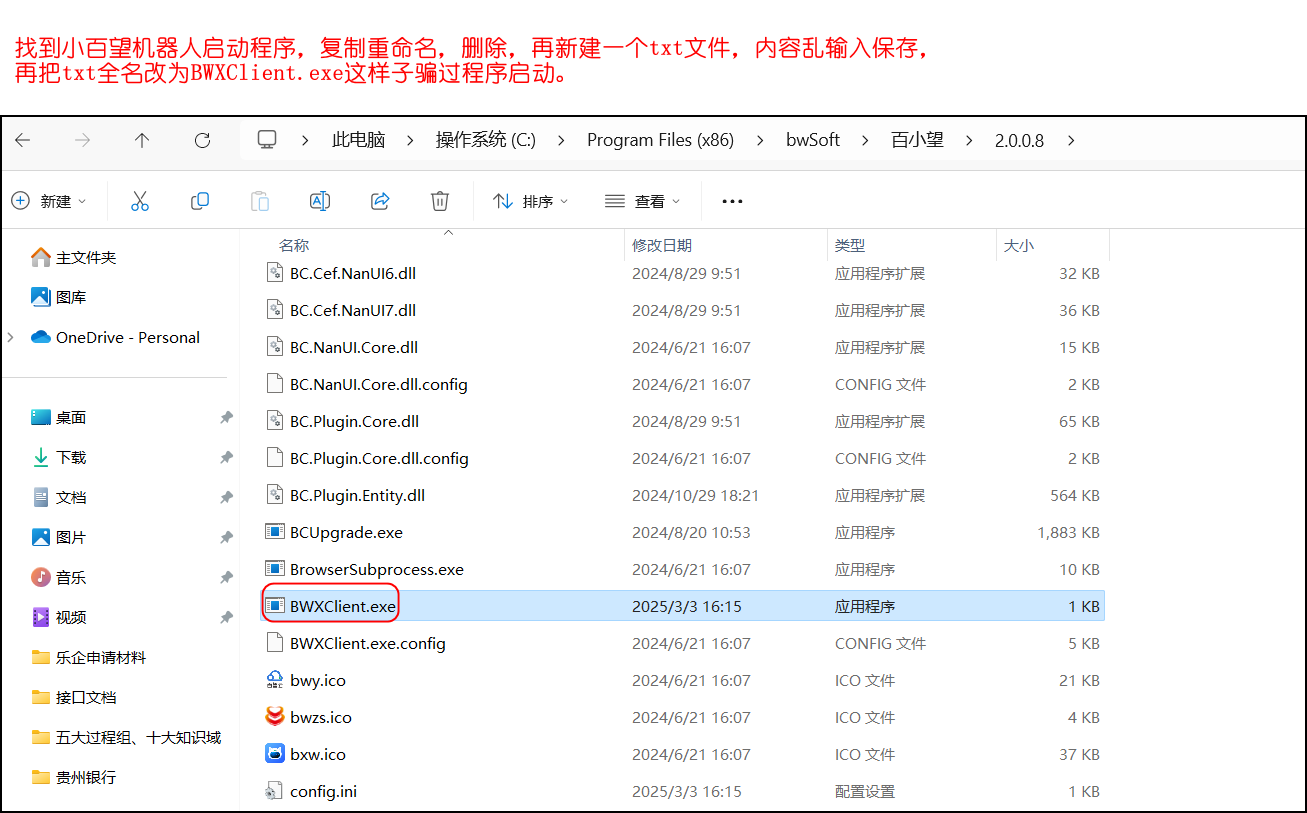This screenshot has height=813, width=1307.
Task: Click the Copy icon in toolbar
Action: coord(200,201)
